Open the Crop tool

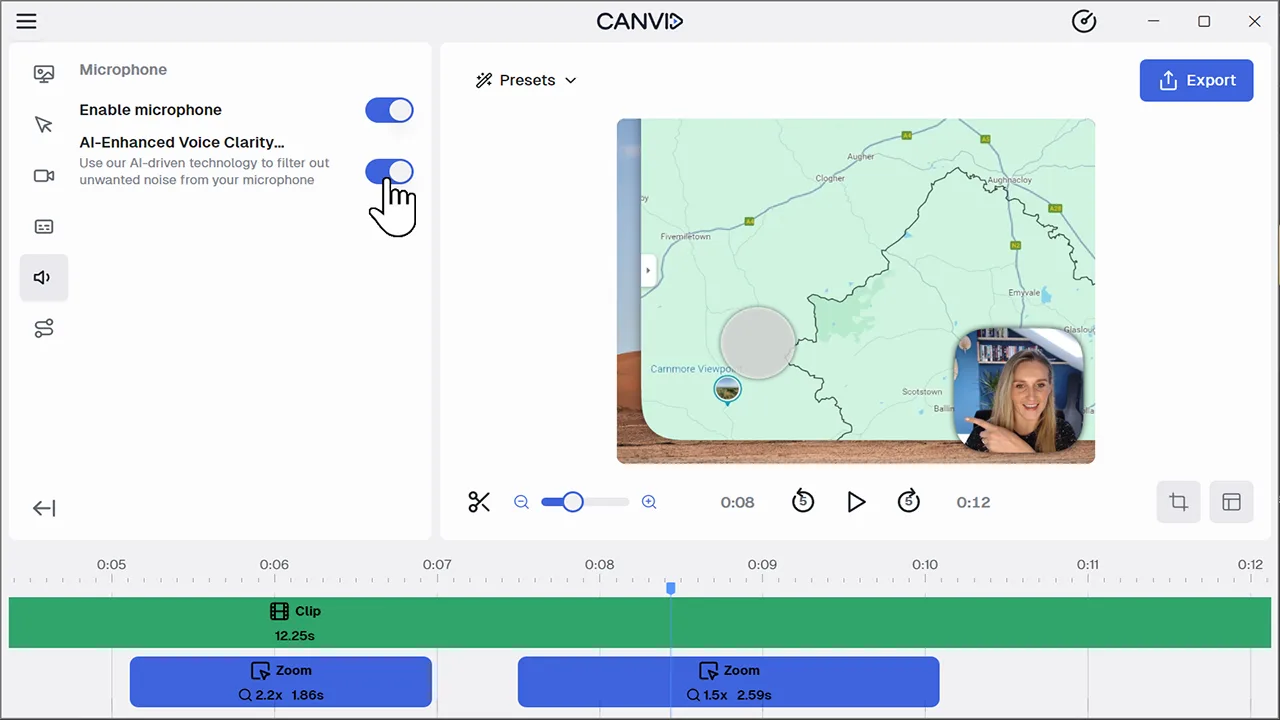1178,502
